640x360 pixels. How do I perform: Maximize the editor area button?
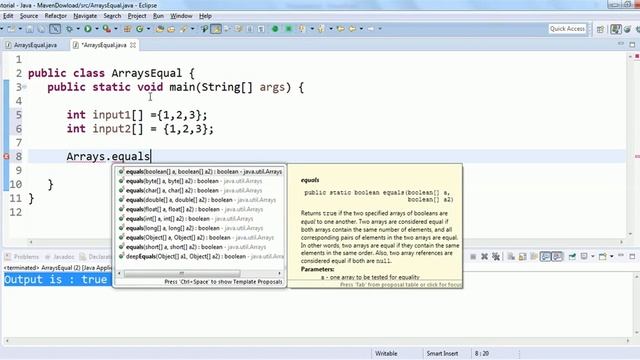point(632,44)
